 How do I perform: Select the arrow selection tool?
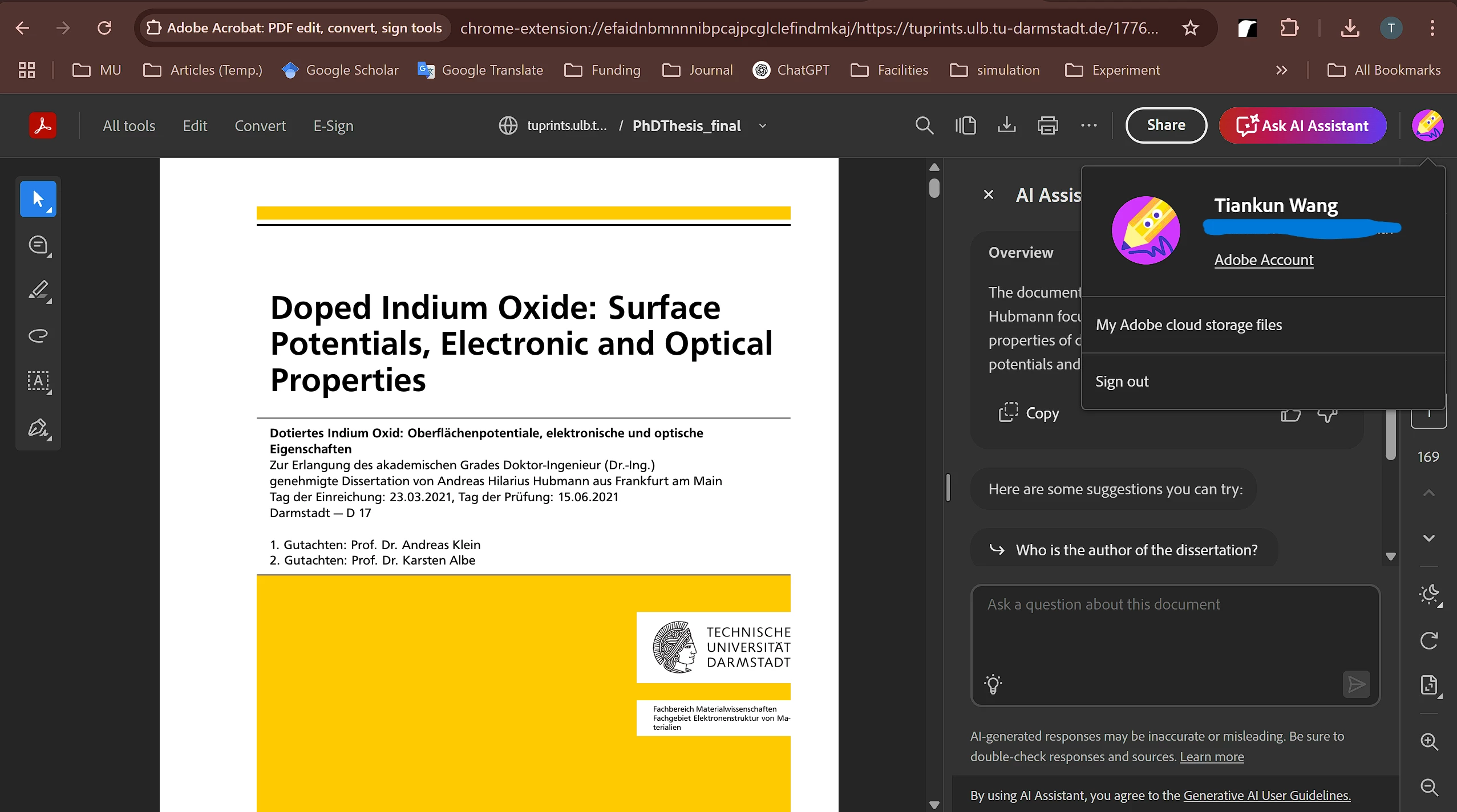(38, 199)
